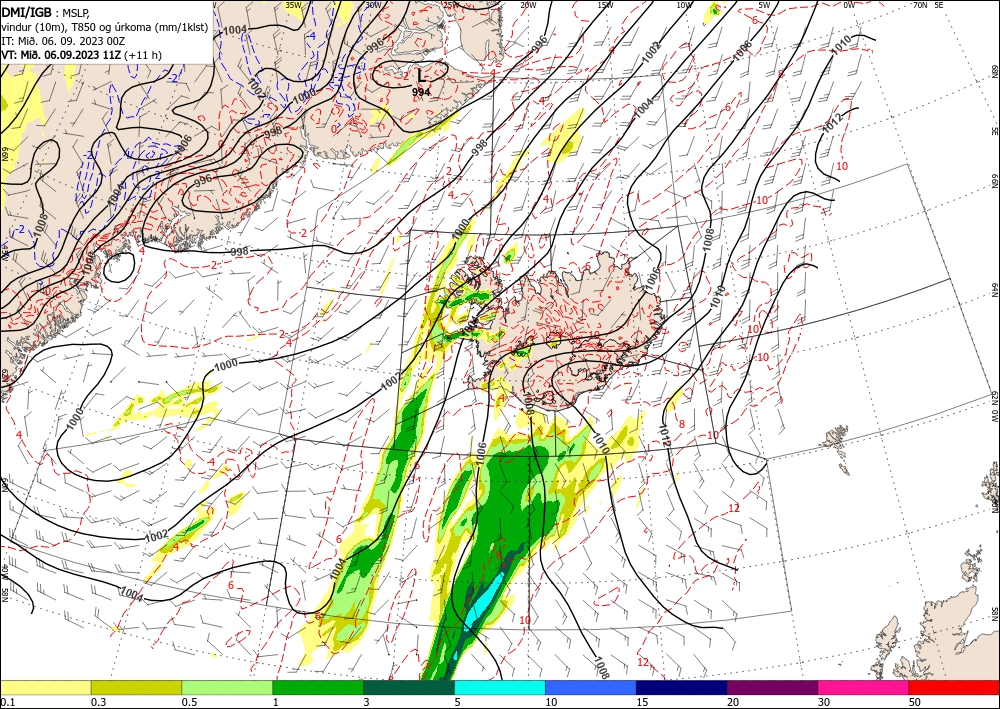The width and height of the screenshot is (1000, 709).
Task: Click the legend value "20" on the color scale
Action: coord(733,702)
